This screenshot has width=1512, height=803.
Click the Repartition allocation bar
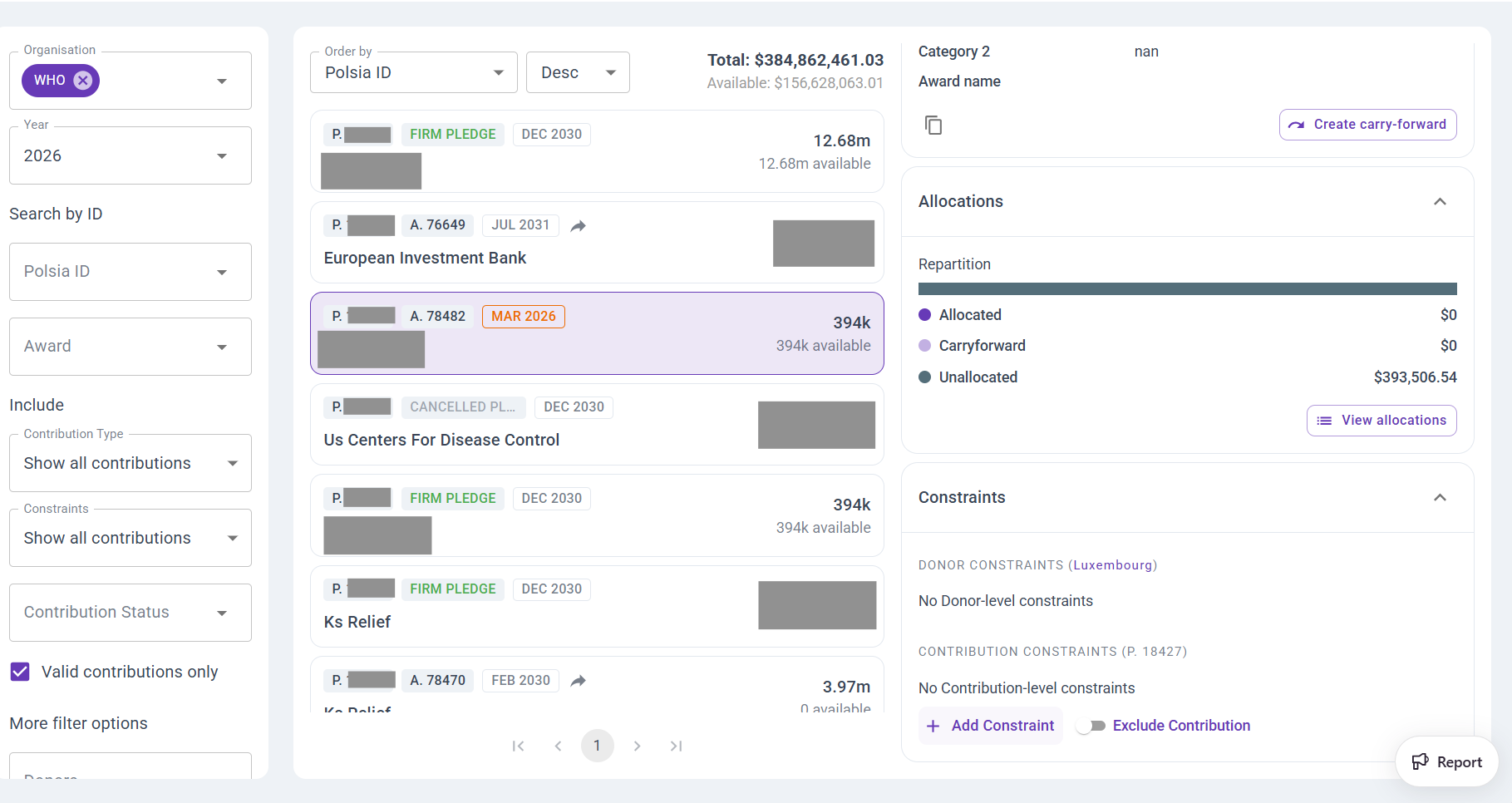(x=1187, y=289)
